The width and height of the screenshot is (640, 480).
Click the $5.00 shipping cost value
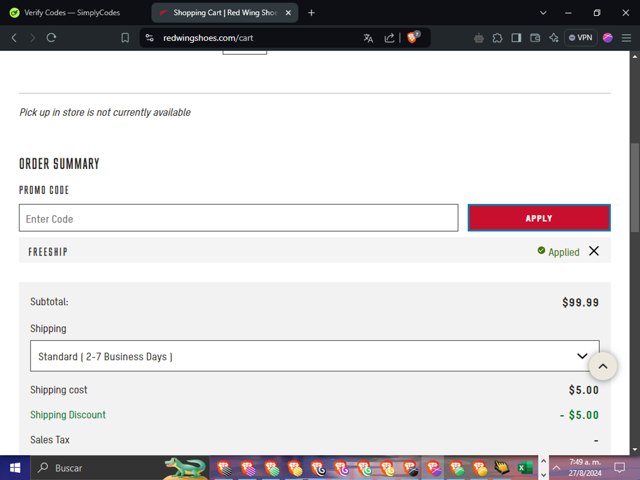(x=584, y=390)
